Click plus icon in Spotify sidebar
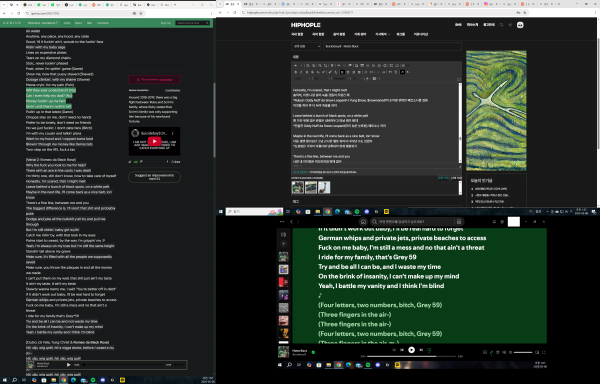The height and width of the screenshot is (384, 600). coord(283,244)
